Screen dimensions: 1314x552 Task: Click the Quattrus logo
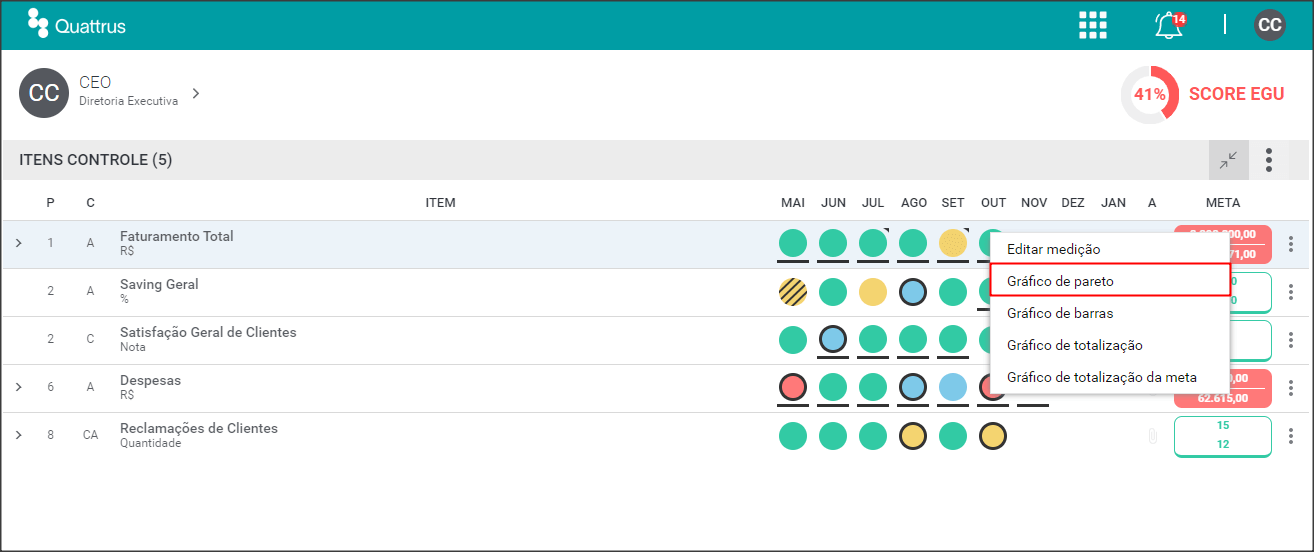[77, 23]
